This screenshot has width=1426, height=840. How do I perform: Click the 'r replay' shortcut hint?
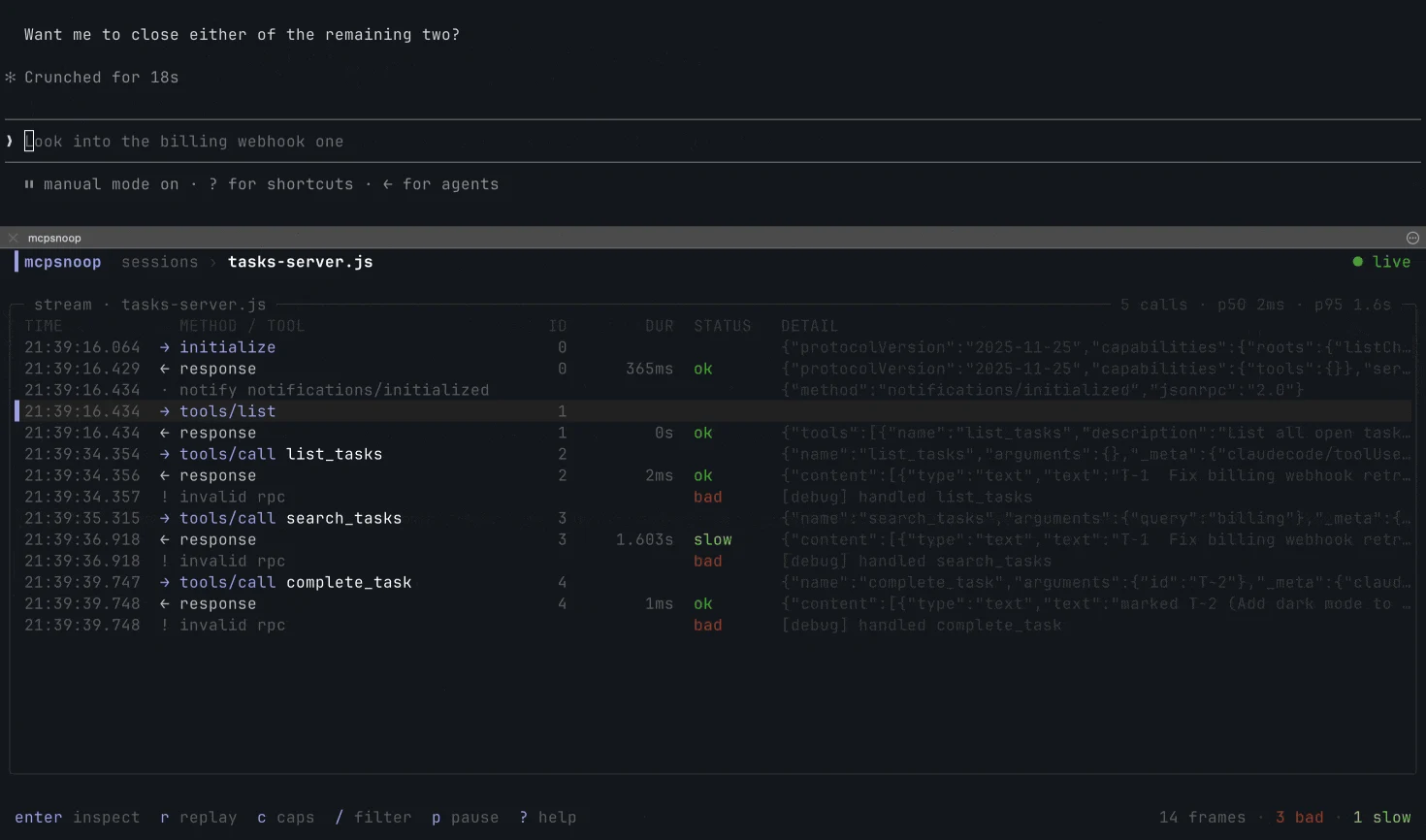pyautogui.click(x=198, y=818)
